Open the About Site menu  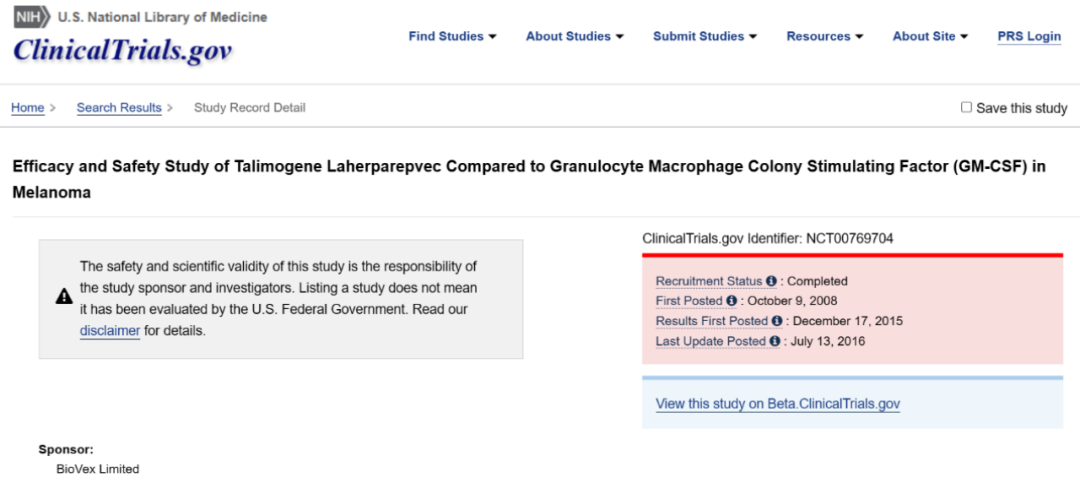[930, 36]
